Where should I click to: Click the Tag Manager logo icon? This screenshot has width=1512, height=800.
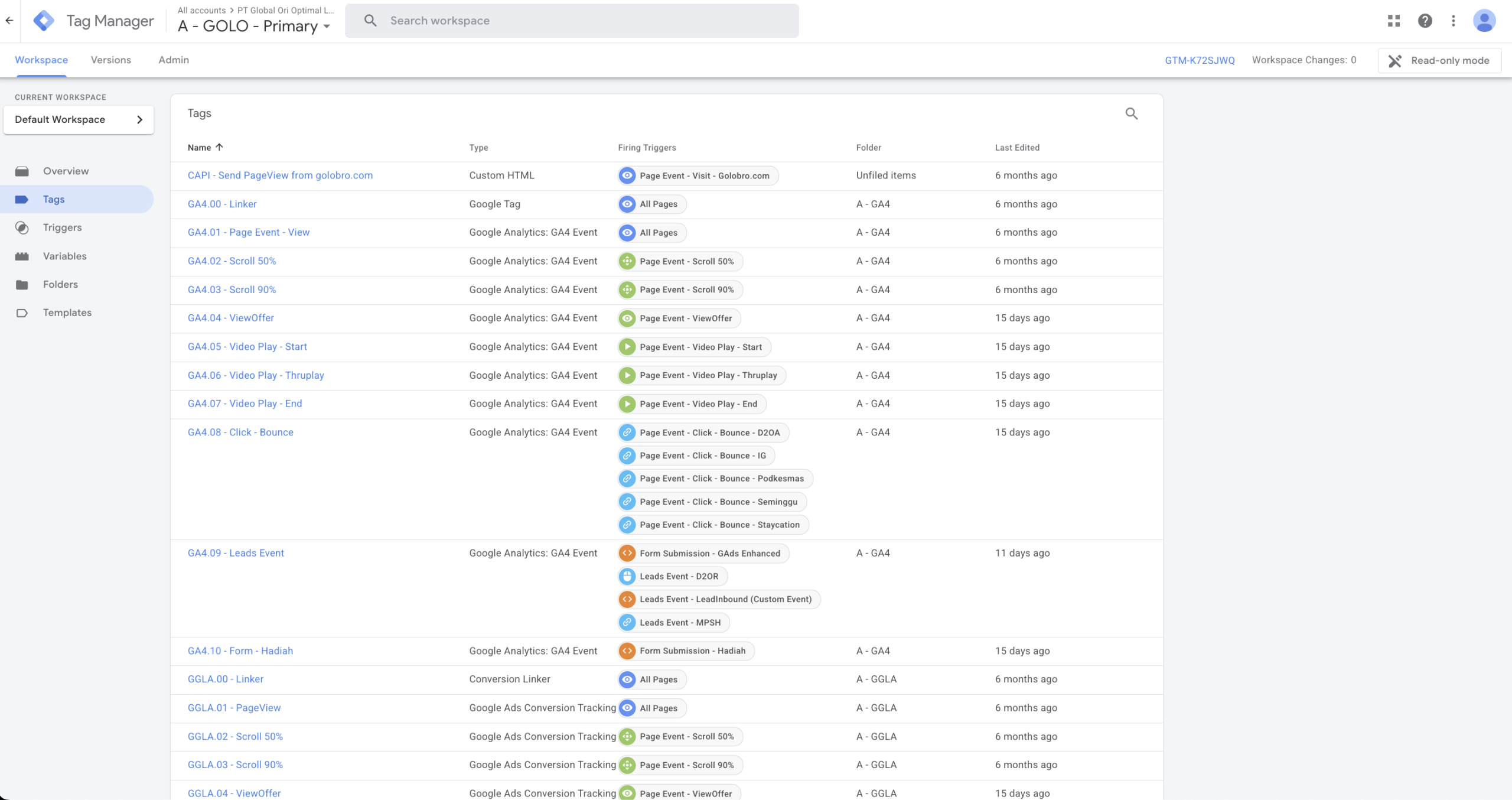click(x=44, y=21)
